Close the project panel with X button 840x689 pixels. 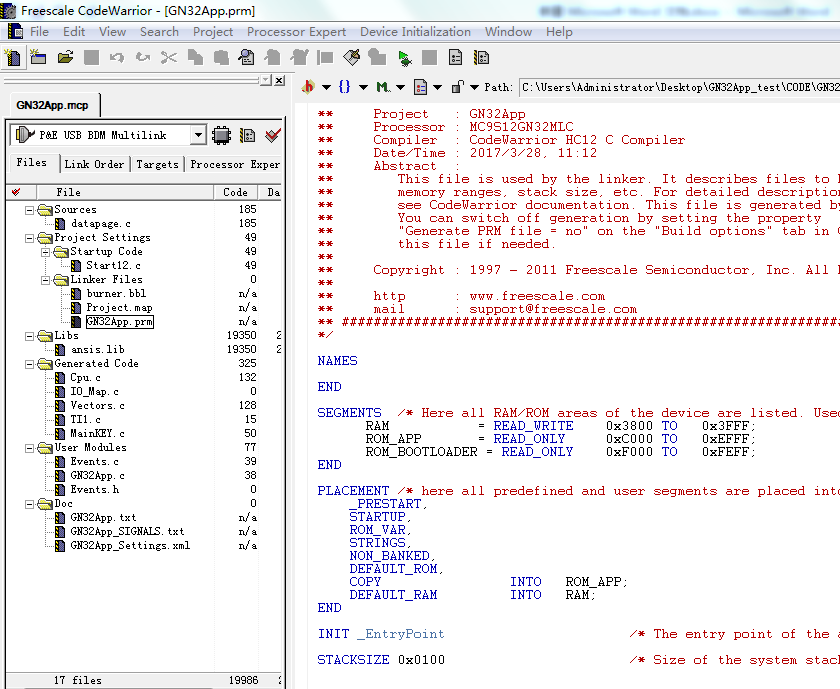pos(279,80)
